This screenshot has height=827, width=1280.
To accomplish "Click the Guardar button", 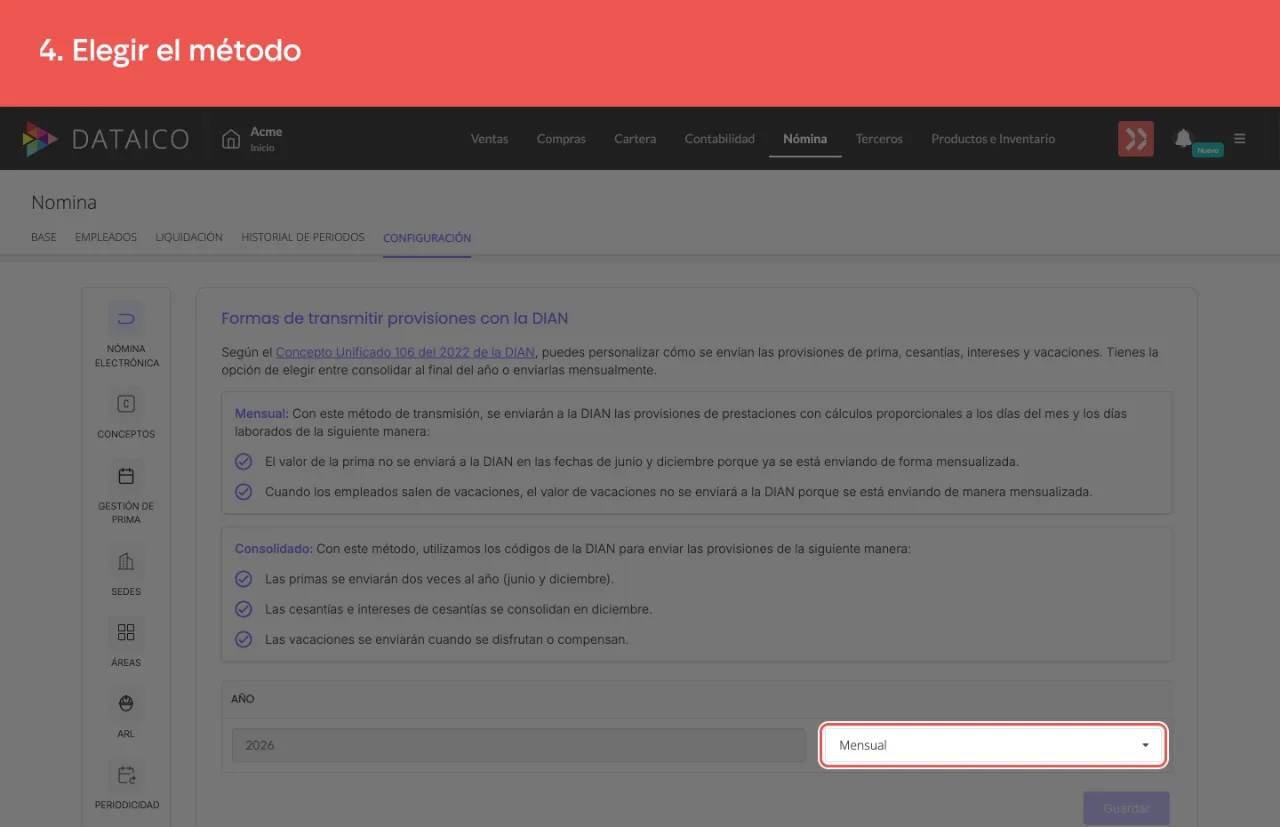I will 1126,808.
